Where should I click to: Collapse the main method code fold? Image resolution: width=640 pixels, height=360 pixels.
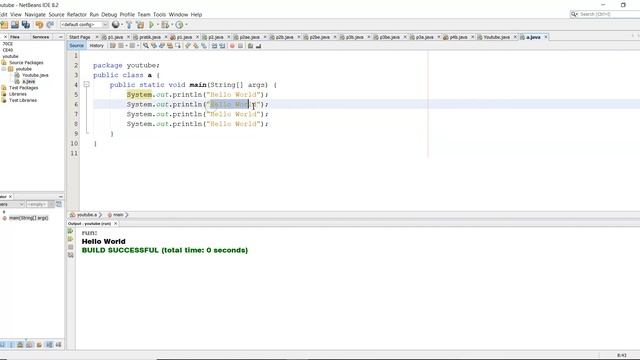click(x=86, y=85)
